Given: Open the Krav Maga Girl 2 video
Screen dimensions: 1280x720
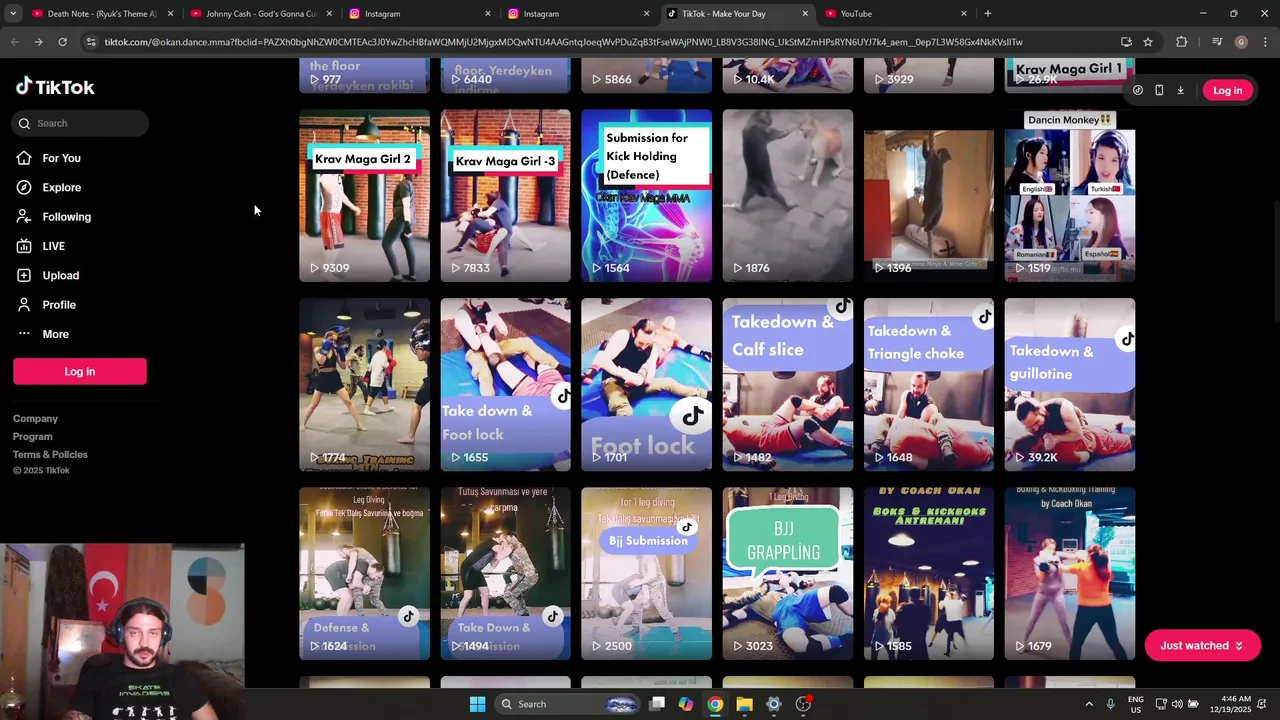Looking at the screenshot, I should [x=364, y=196].
